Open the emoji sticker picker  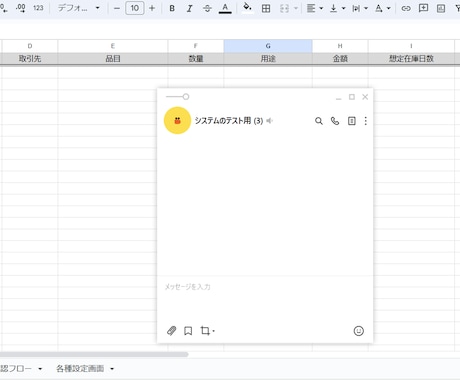click(x=359, y=331)
